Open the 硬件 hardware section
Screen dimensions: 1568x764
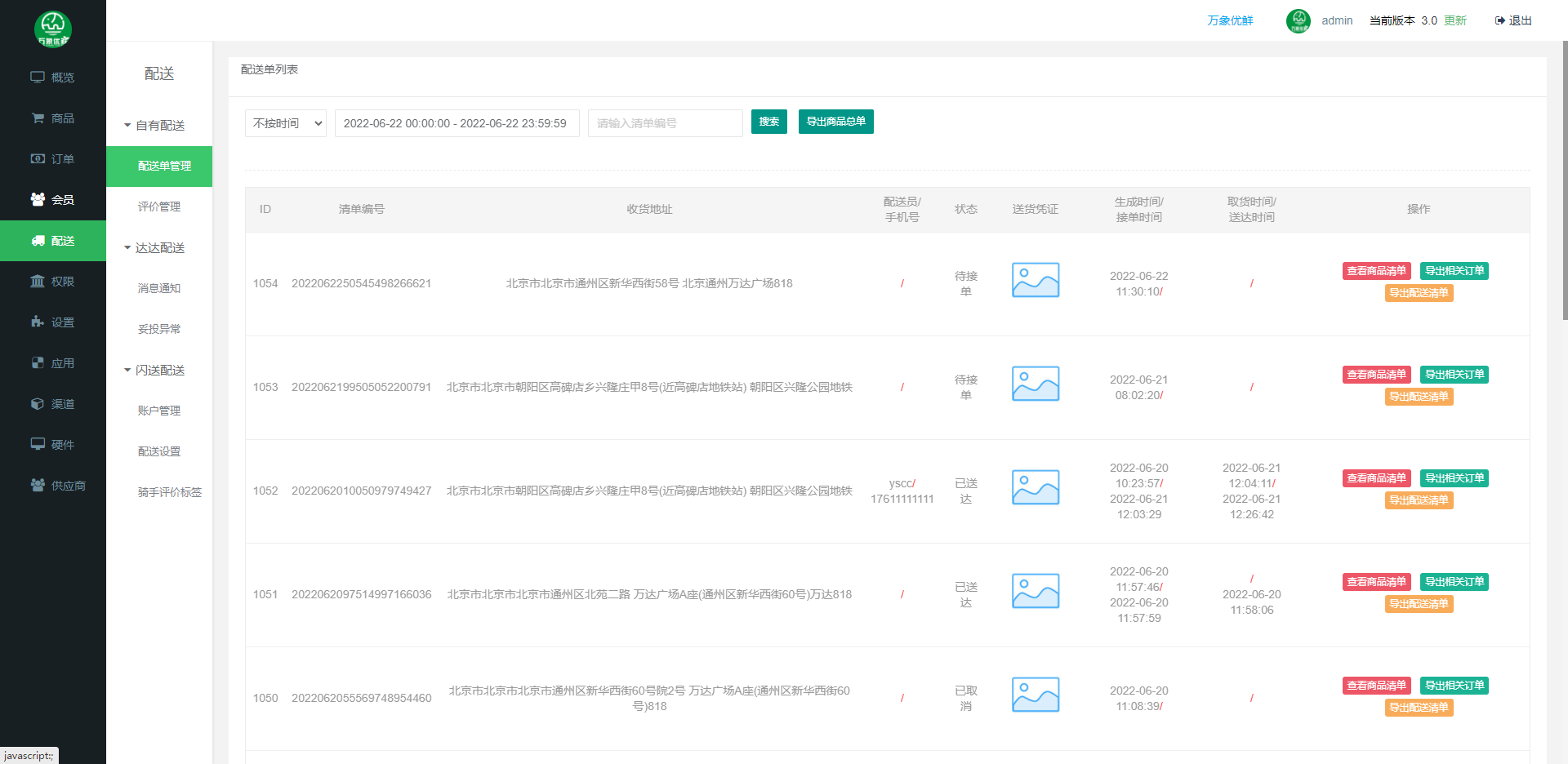pos(53,444)
